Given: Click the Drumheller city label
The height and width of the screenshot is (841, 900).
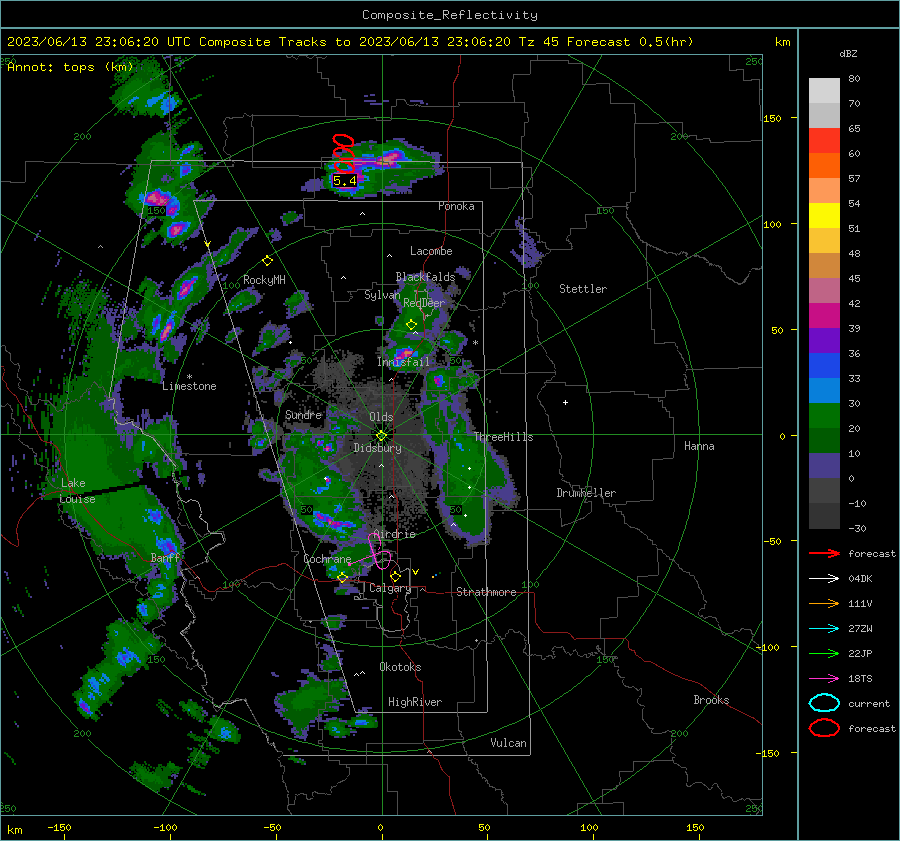Looking at the screenshot, I should pos(586,493).
